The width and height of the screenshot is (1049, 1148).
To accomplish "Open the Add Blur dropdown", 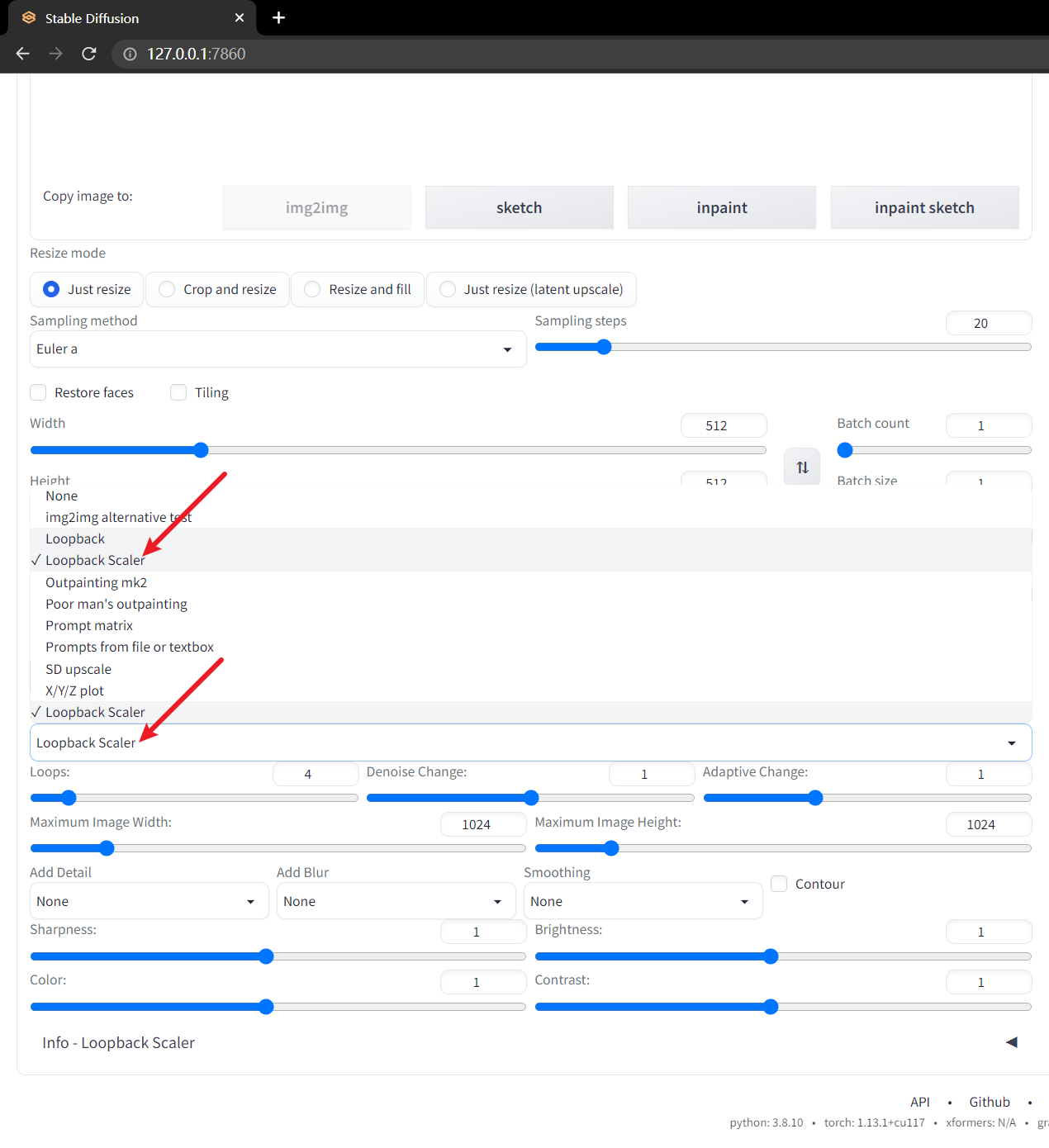I will point(396,901).
